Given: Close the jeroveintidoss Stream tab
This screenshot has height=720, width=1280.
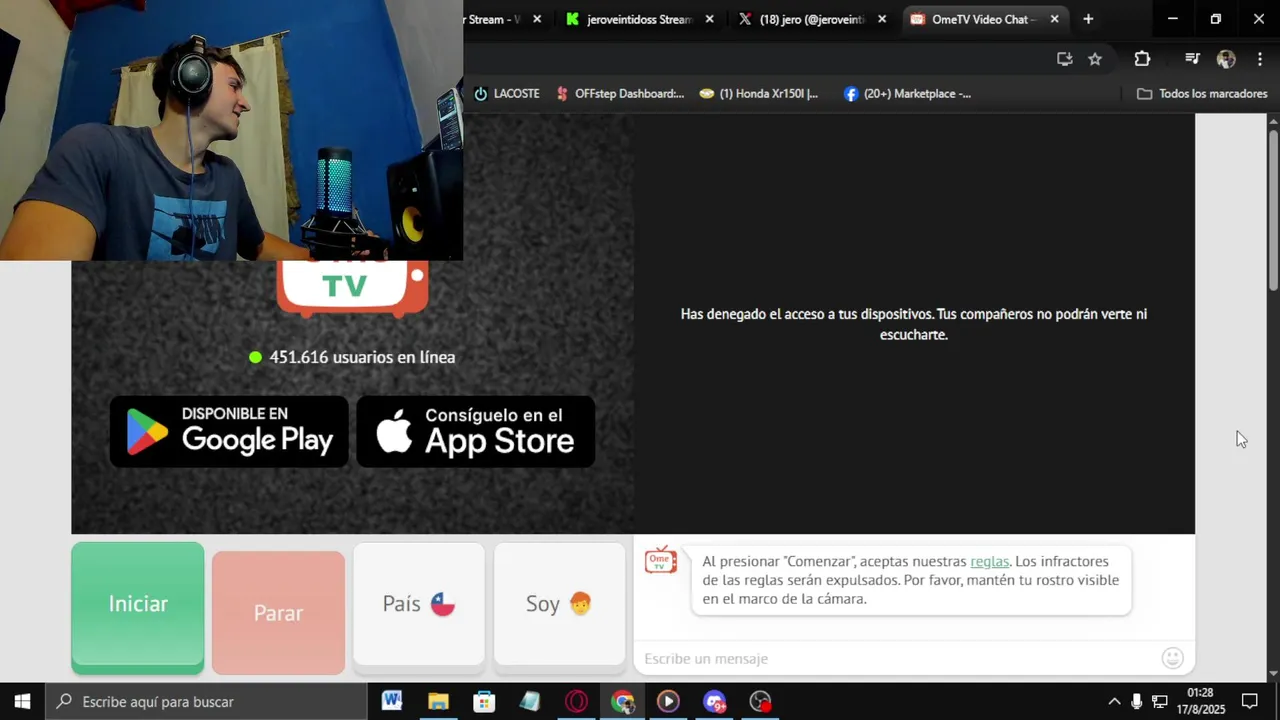Looking at the screenshot, I should pos(710,19).
